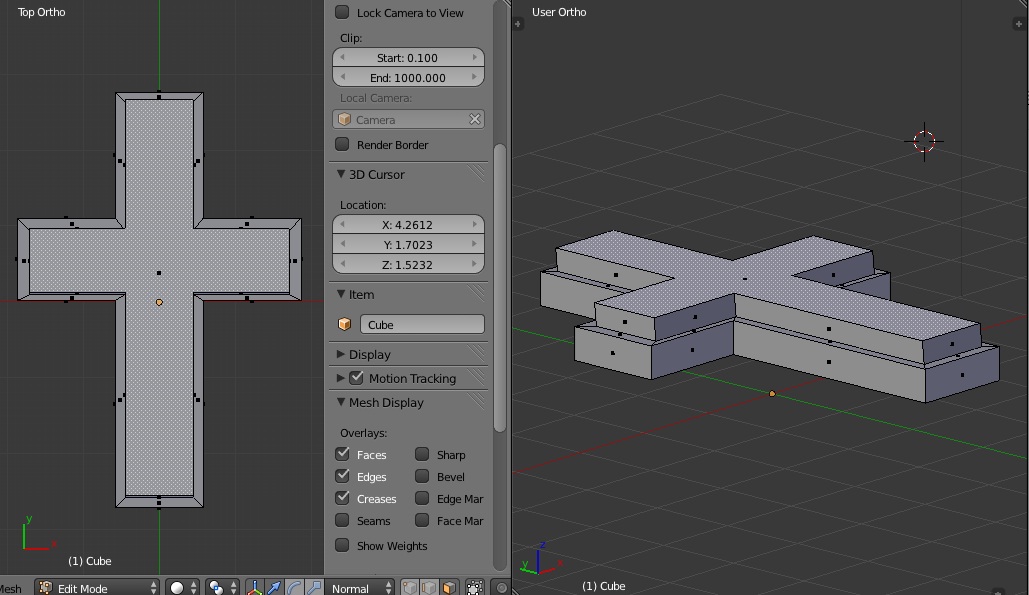Click the 3D manipulator toggle icon

click(x=254, y=588)
